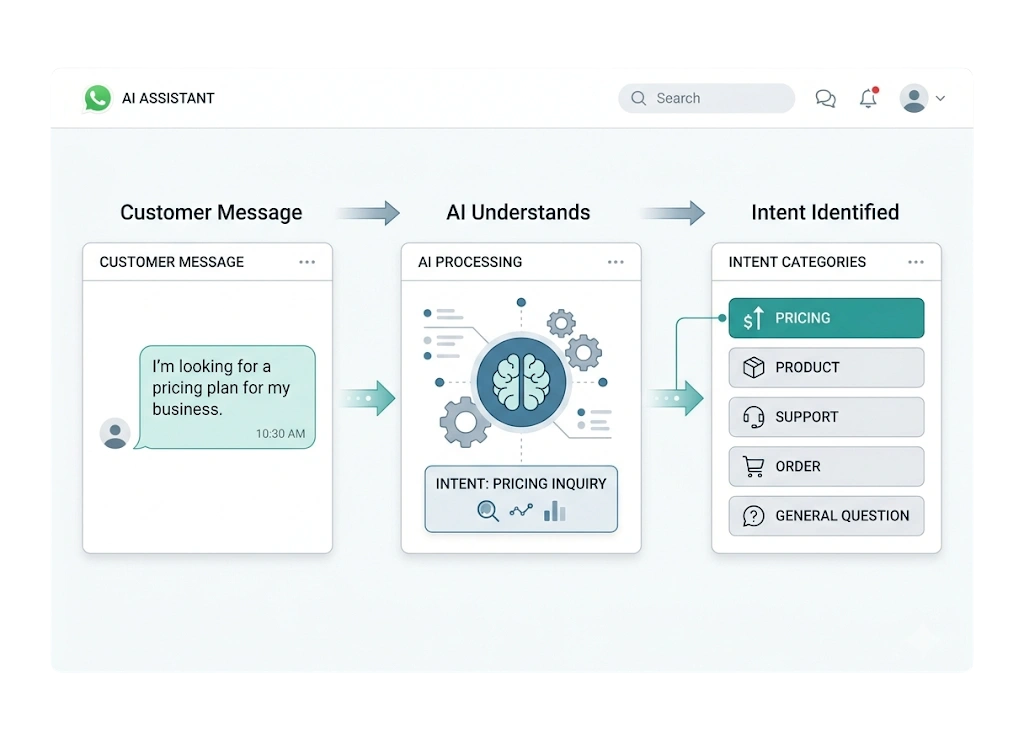Click the 10:30 AM timestamp
Image resolution: width=1024 pixels, height=741 pixels.
(280, 434)
